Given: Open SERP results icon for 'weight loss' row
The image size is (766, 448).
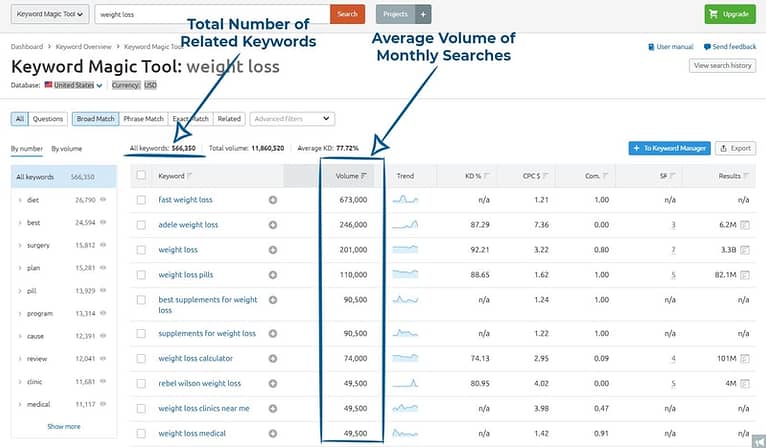Looking at the screenshot, I should click(745, 250).
